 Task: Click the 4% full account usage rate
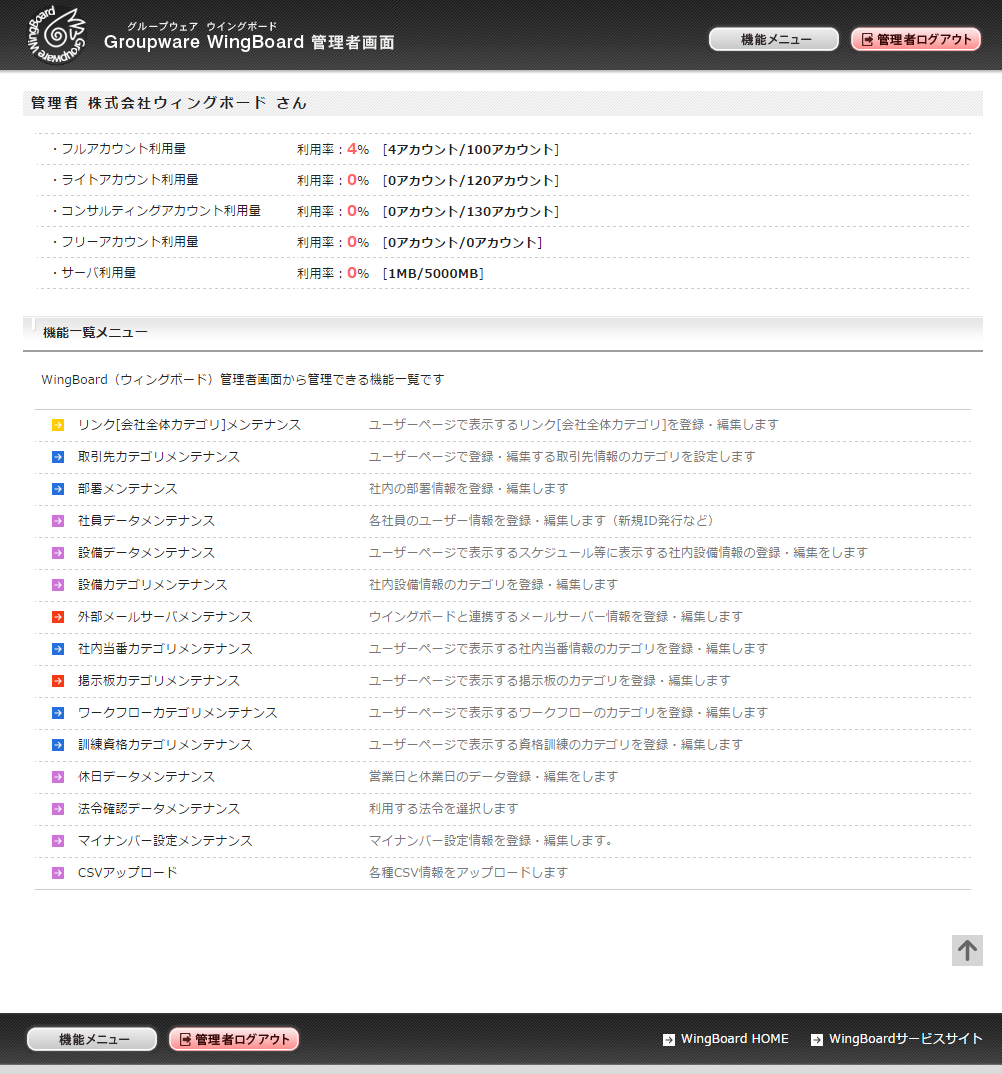point(358,149)
